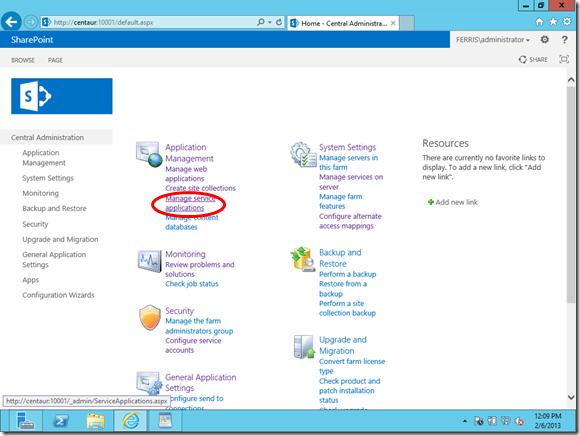Open Server Manager from taskbar
Image resolution: width=580 pixels, height=436 pixels.
26,421
